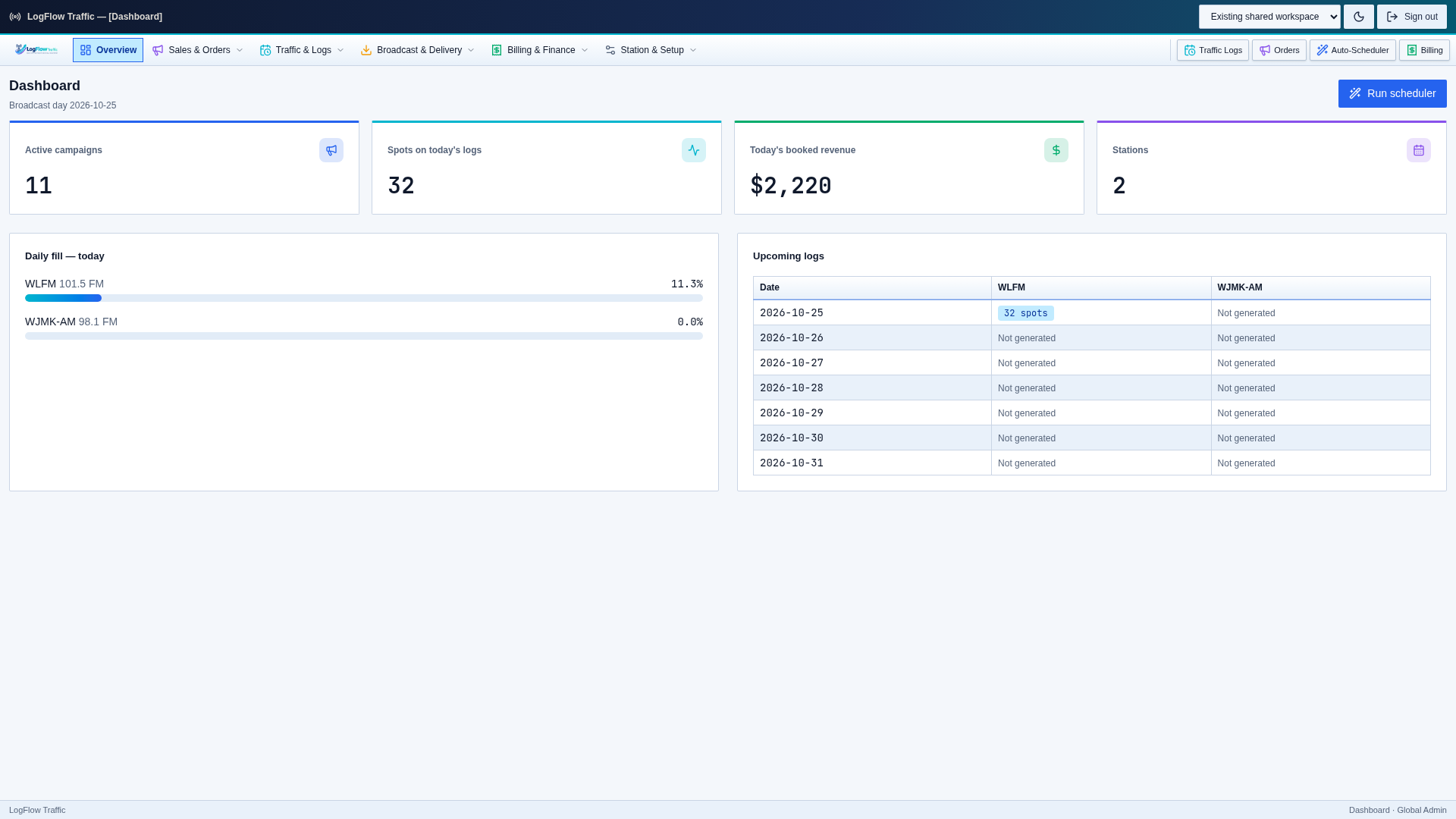Image resolution: width=1456 pixels, height=819 pixels.
Task: Click the LogFlow Traffic logo in the navbar
Action: tap(36, 49)
